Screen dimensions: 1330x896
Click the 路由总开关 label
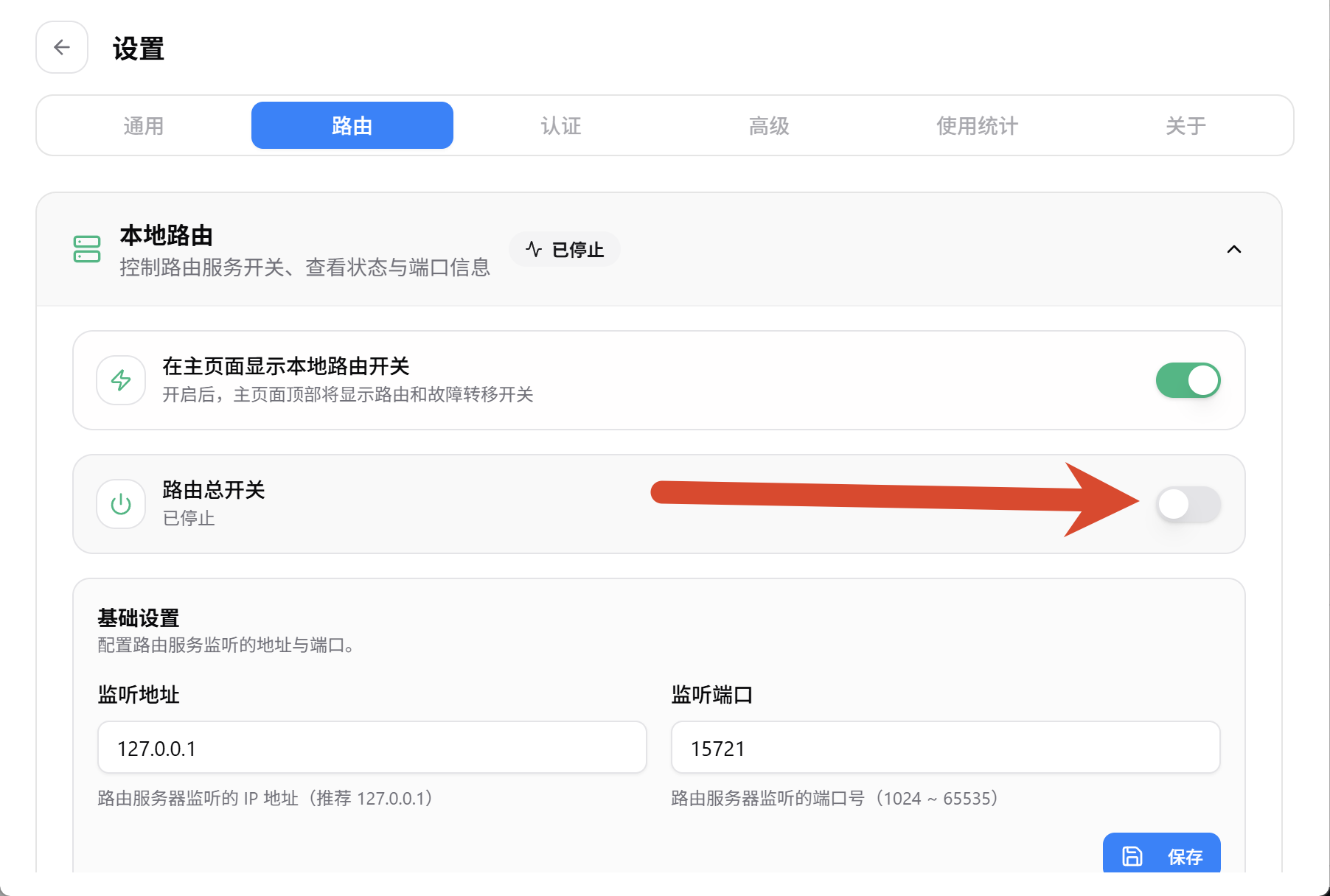(x=214, y=489)
